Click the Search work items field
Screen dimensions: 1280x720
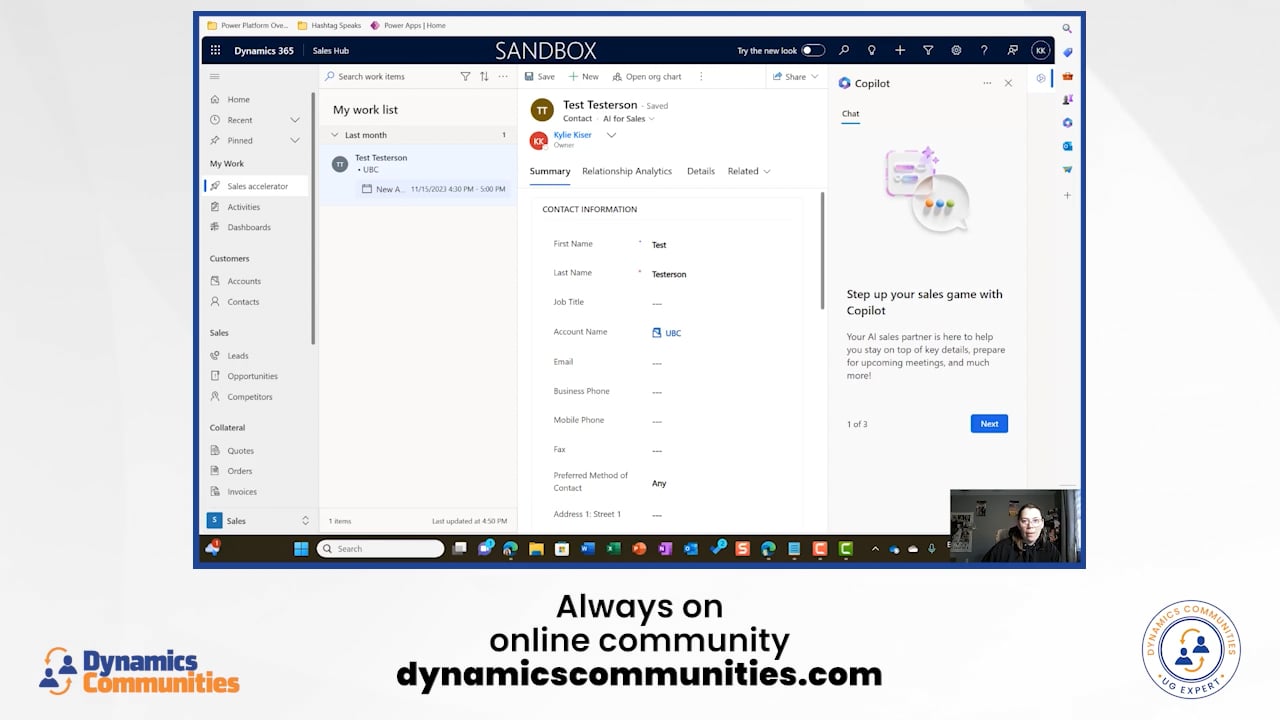point(388,76)
